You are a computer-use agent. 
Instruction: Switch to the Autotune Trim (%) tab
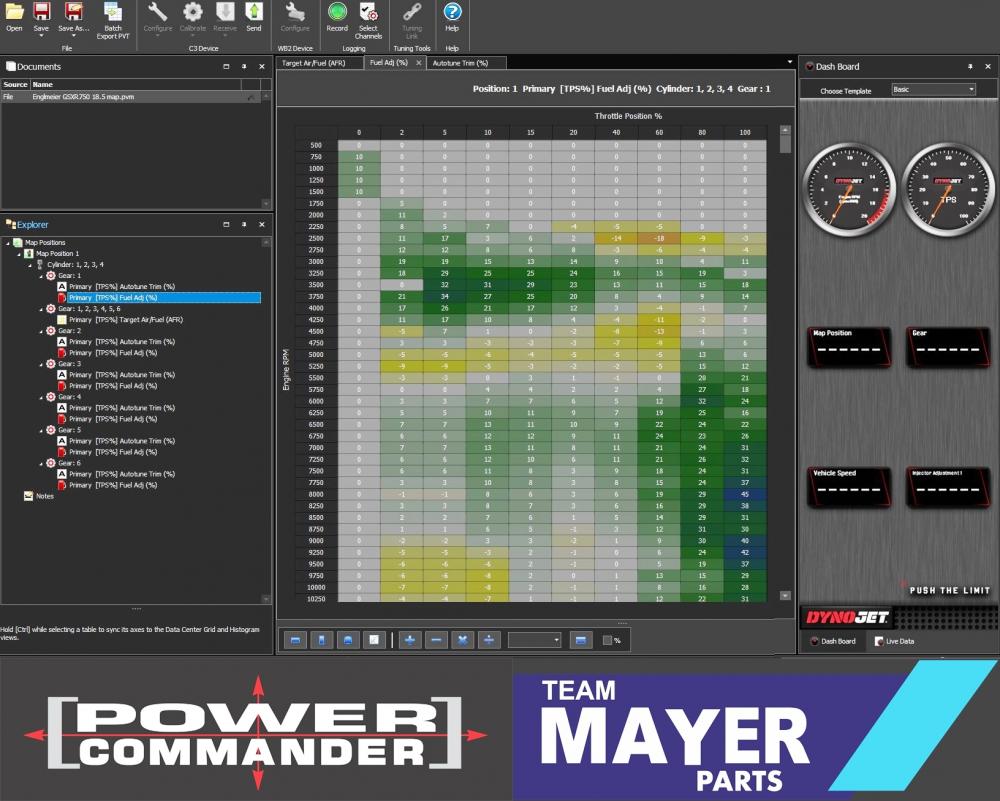point(462,62)
